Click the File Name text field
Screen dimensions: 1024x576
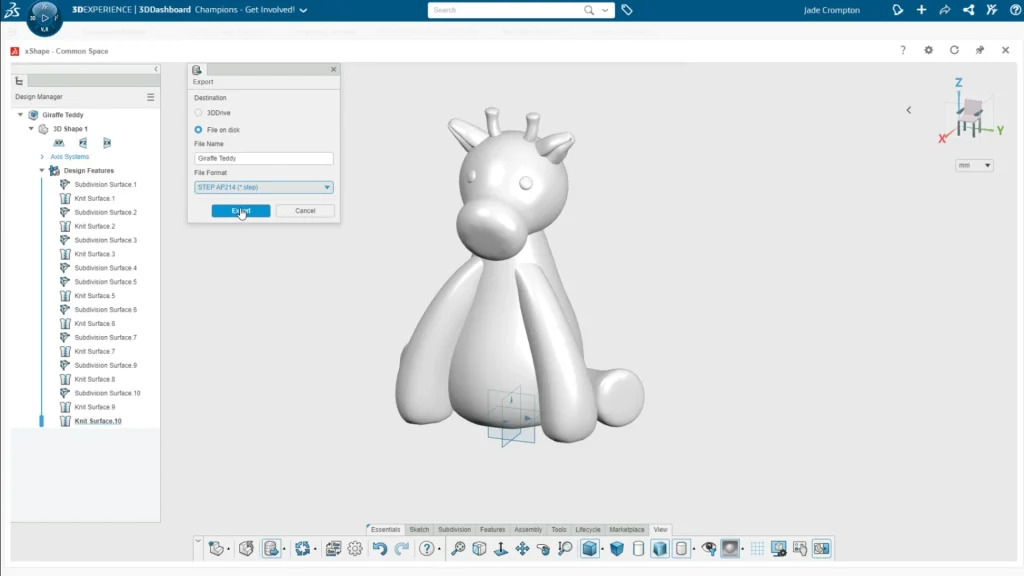[x=264, y=158]
